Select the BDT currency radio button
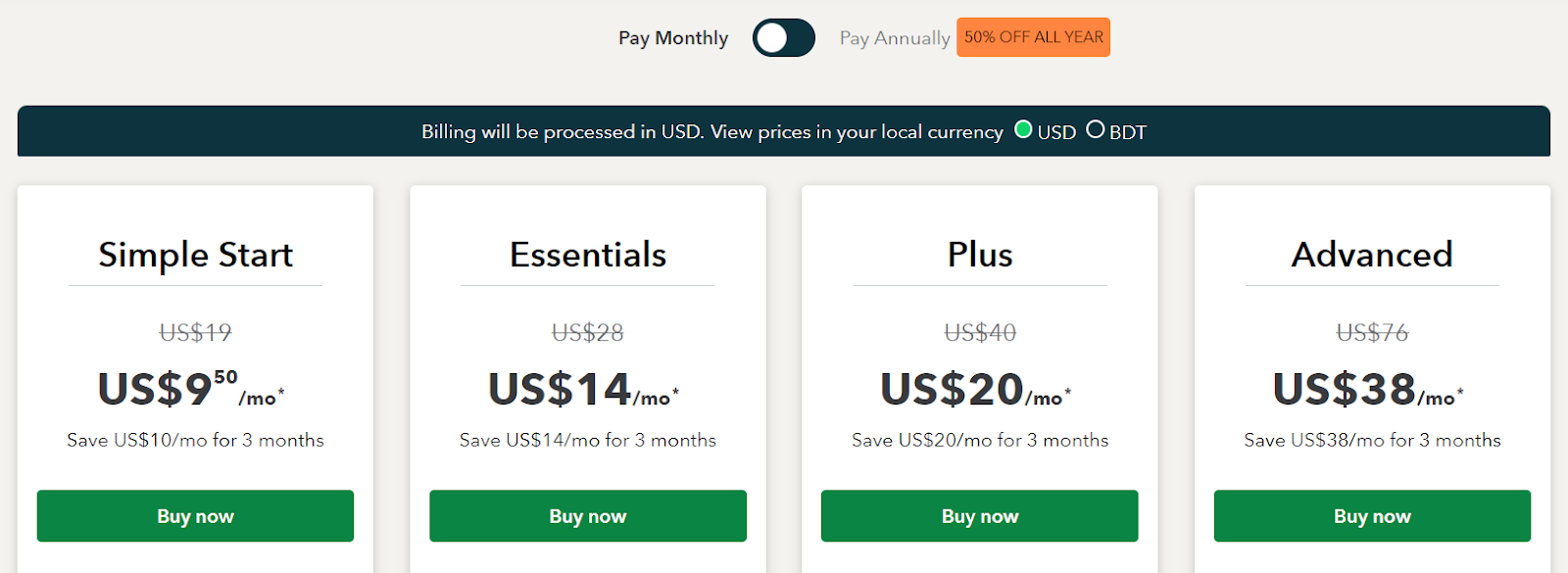The image size is (1568, 573). [1096, 130]
